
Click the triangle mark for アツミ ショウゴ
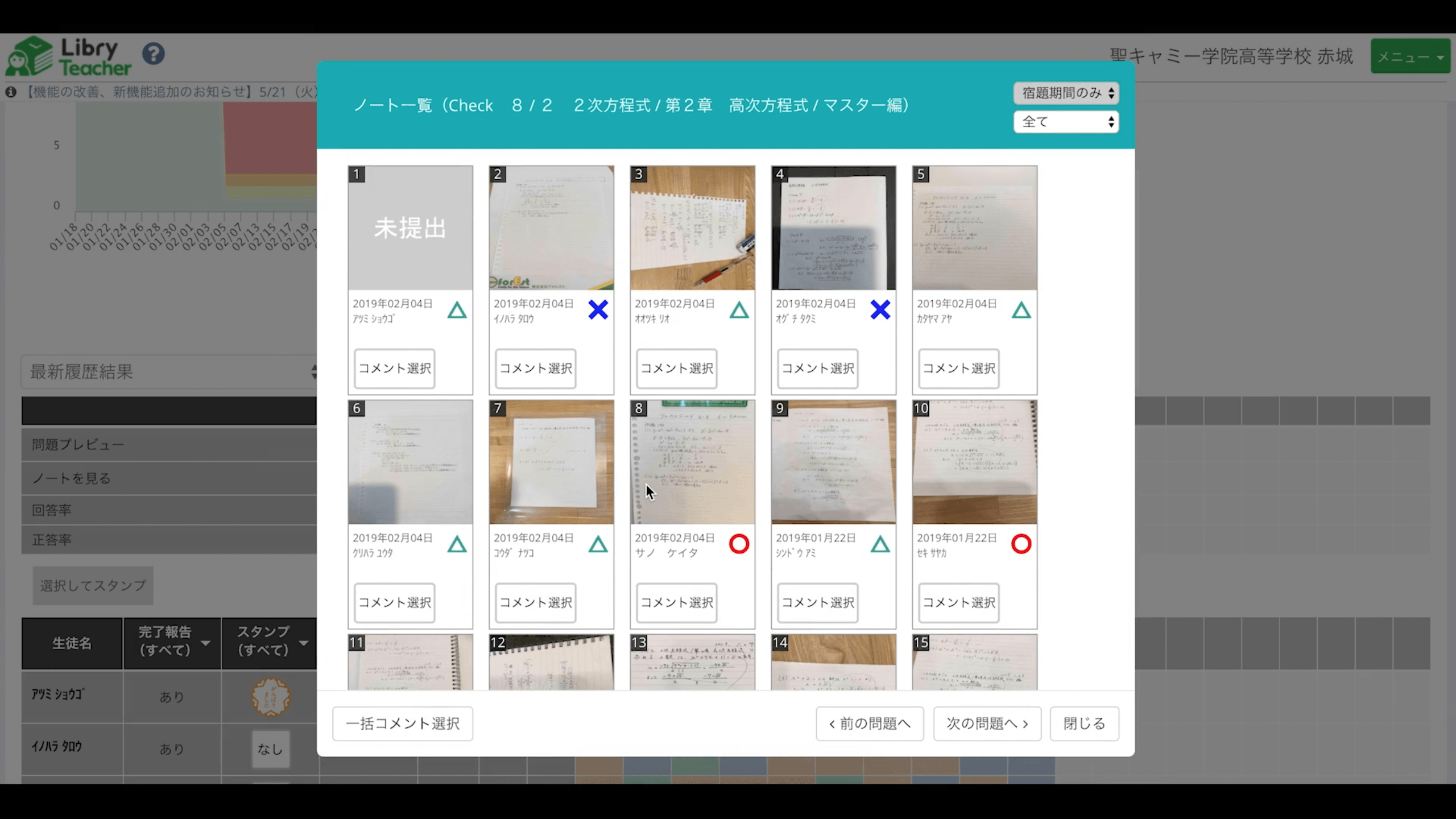coord(457,311)
